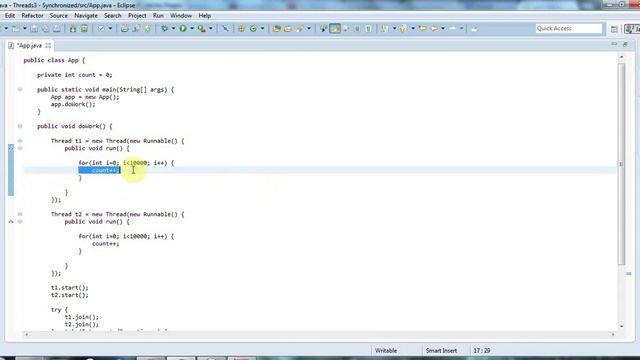Open the Debug dropdown arrow
The height and width of the screenshot is (360, 640).
coord(173,29)
